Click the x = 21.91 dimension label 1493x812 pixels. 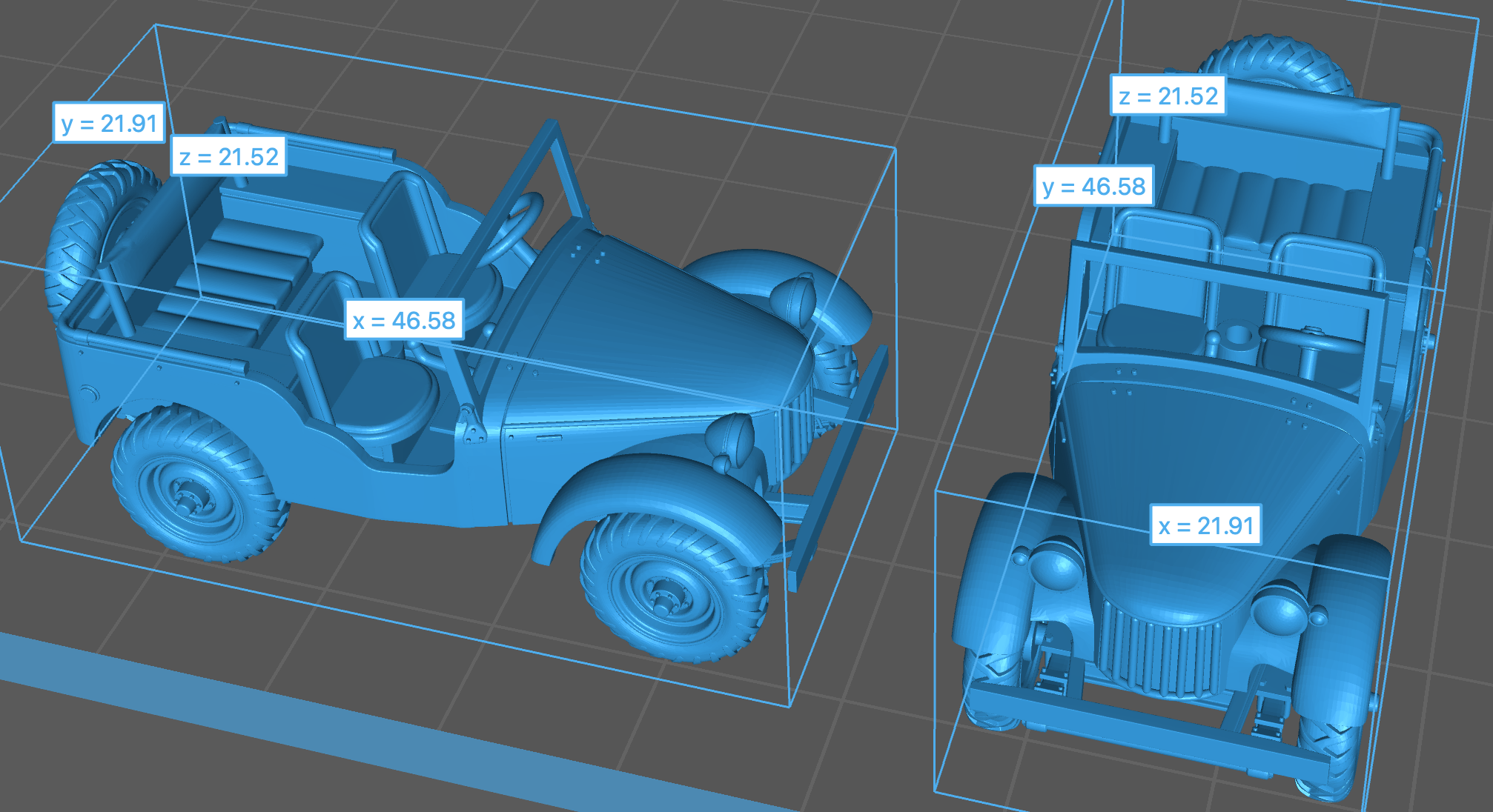(x=1205, y=525)
